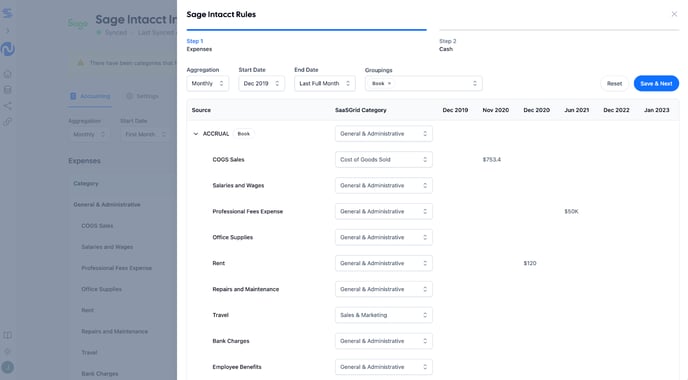Open category dropdown for Bank Charges
Screen dimensions: 688x380
(x=383, y=341)
